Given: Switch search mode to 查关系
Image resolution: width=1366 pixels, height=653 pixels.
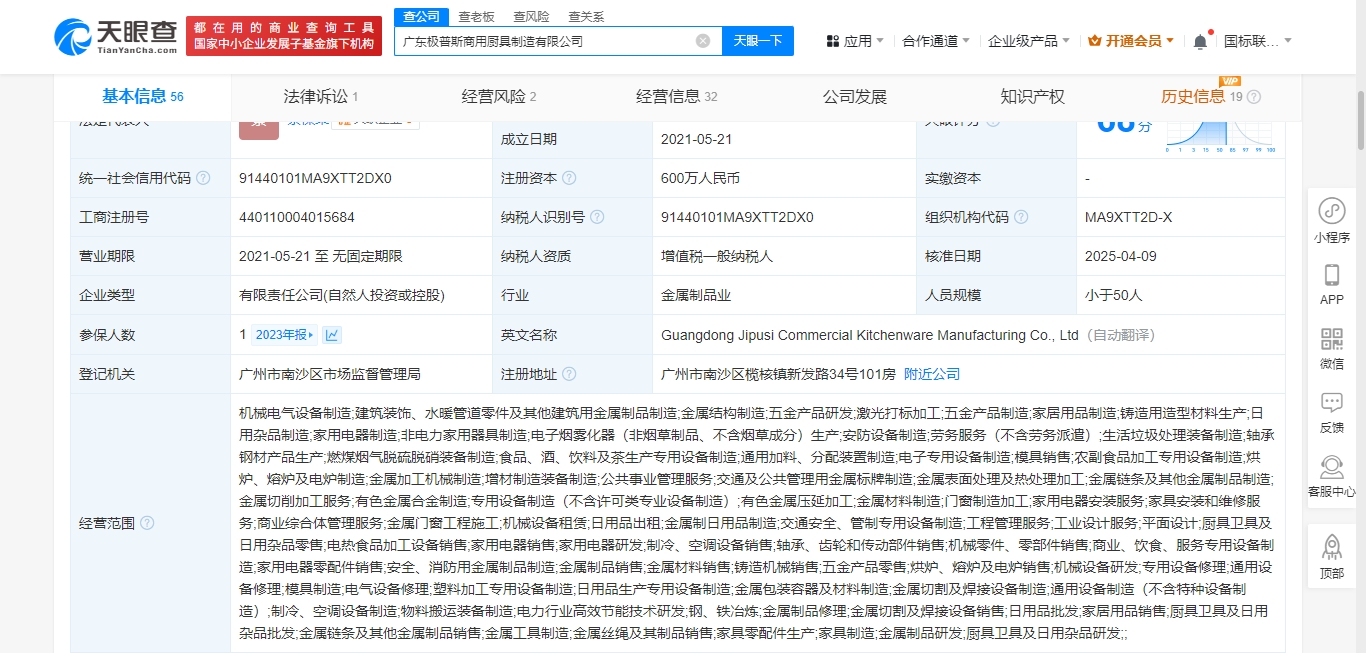Looking at the screenshot, I should coord(586,17).
